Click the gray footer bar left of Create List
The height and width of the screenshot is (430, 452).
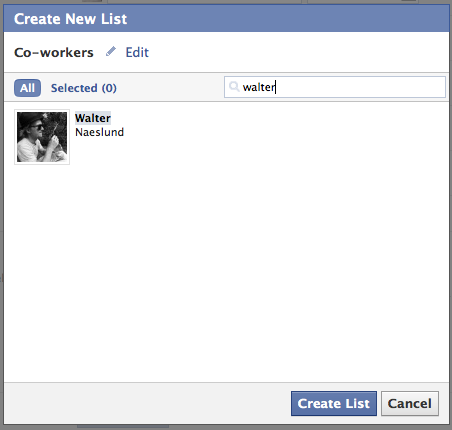coord(147,403)
